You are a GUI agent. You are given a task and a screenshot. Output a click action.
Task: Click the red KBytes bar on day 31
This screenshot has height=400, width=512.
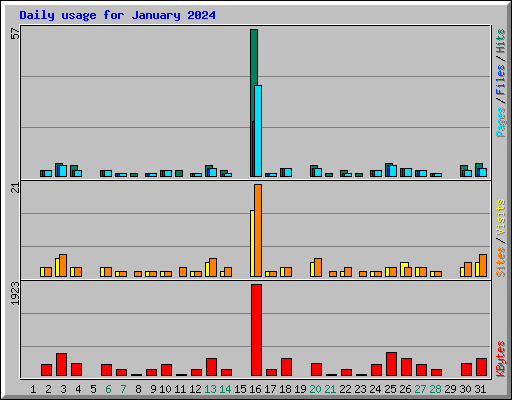481,367
